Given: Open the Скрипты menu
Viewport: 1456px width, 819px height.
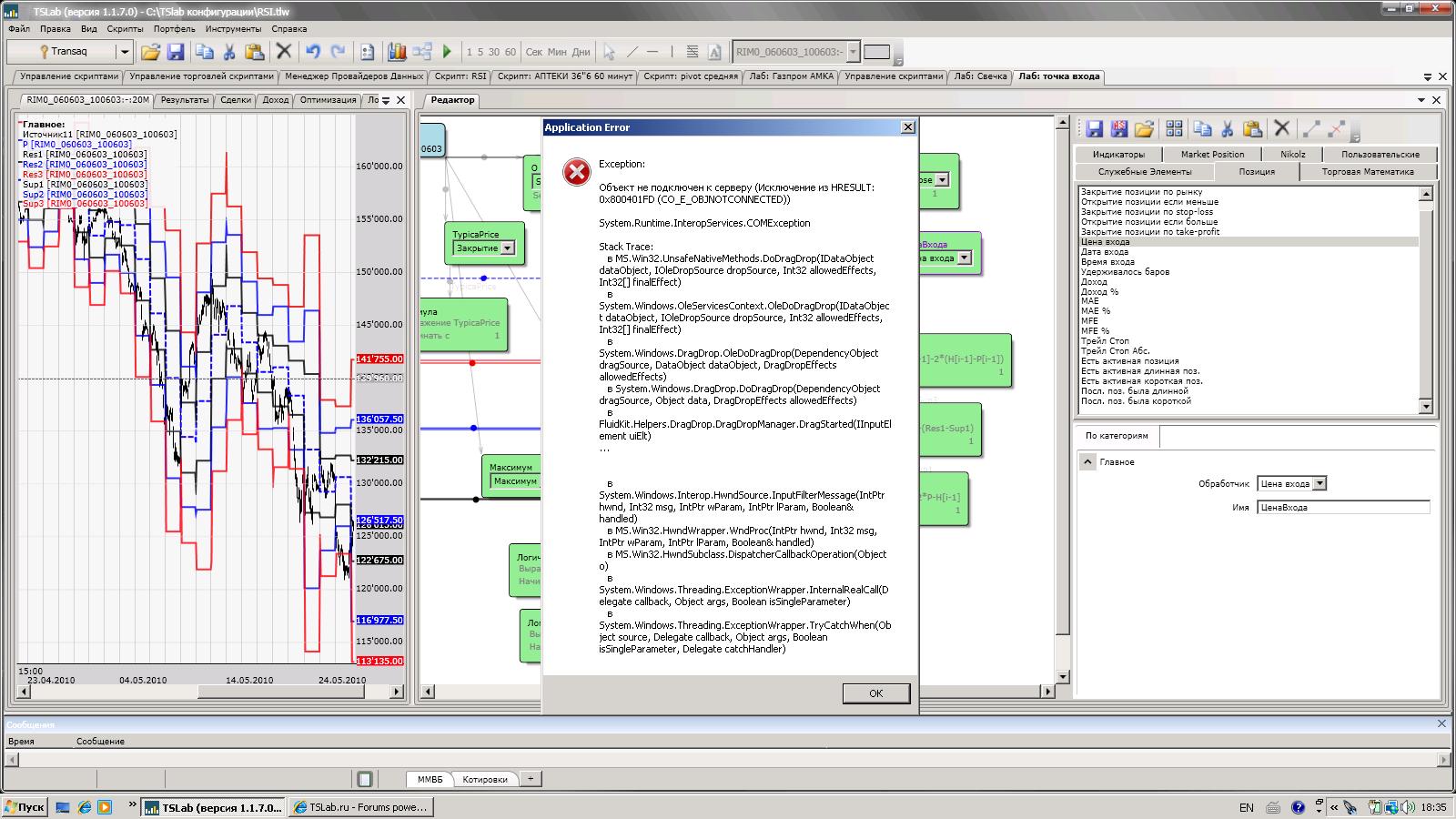Looking at the screenshot, I should (125, 29).
